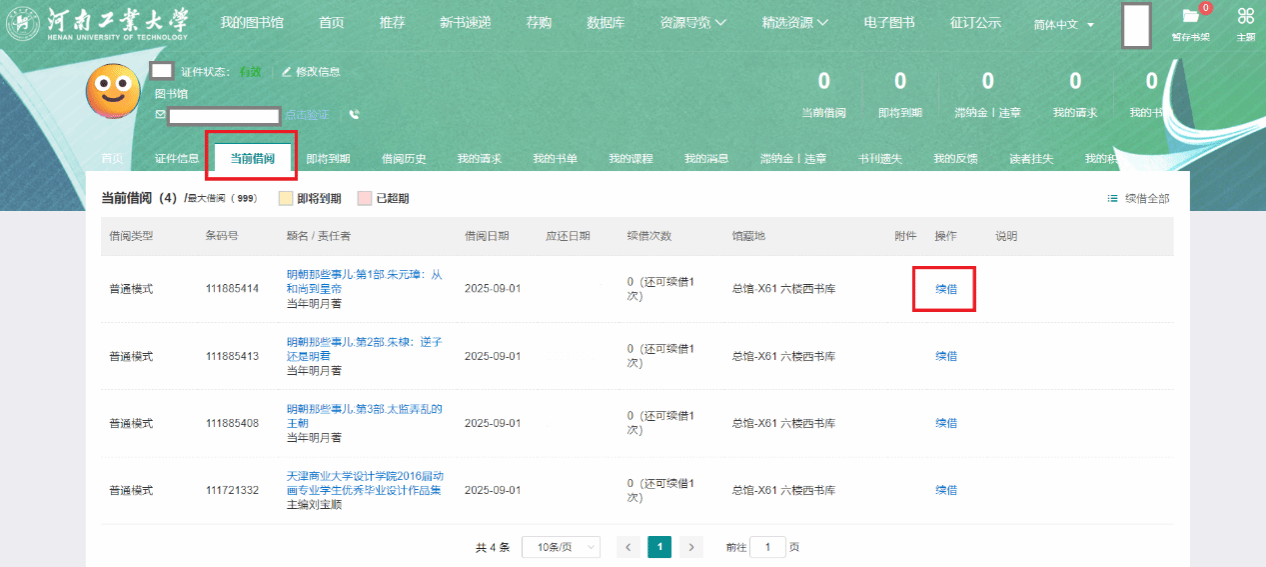Open the 暂存书架 folder icon

click(x=1190, y=17)
